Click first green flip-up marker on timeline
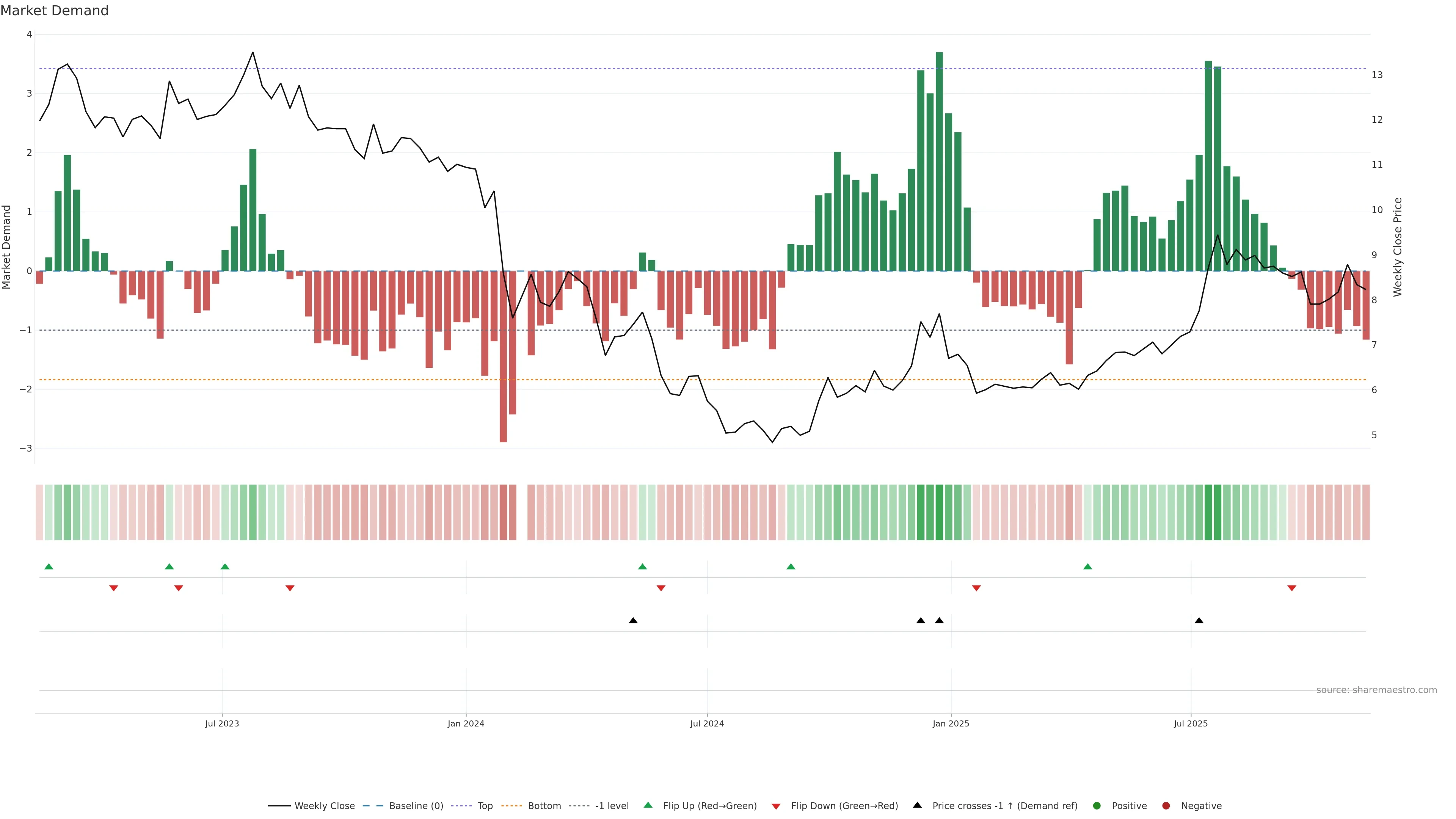The image size is (1456, 819). coord(49,567)
